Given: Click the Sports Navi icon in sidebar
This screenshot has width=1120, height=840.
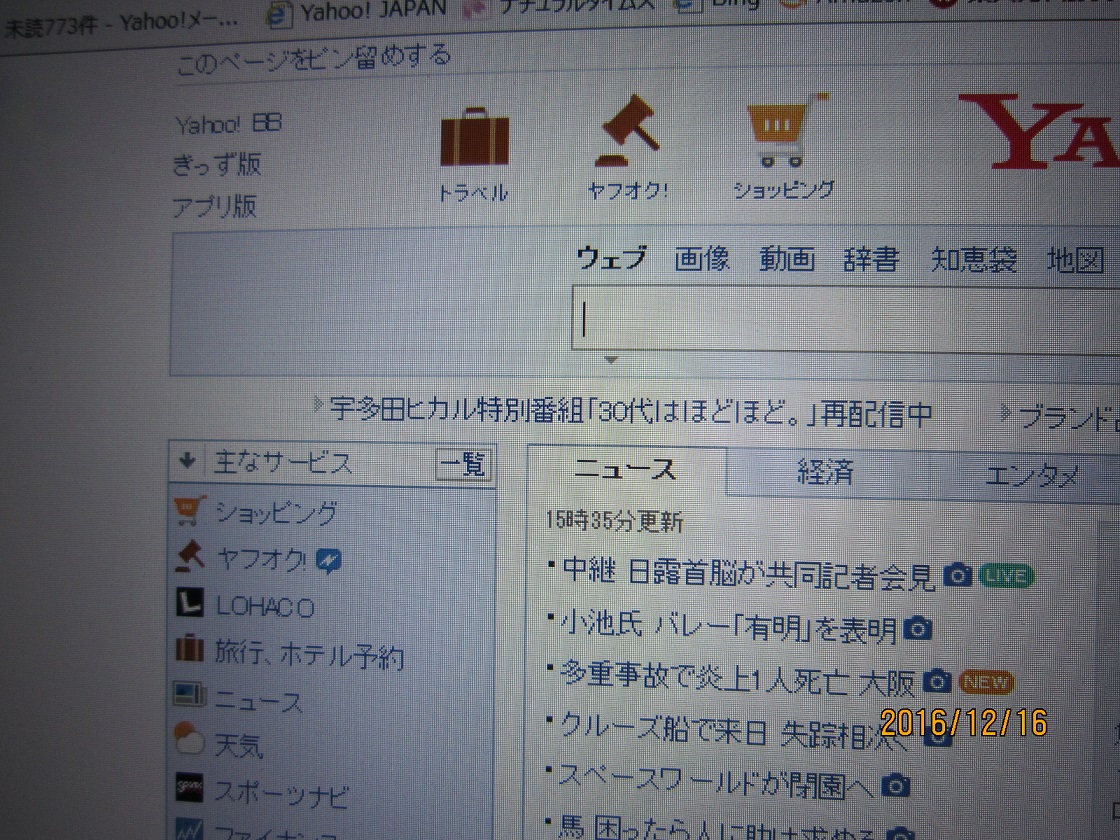Looking at the screenshot, I should point(189,788).
